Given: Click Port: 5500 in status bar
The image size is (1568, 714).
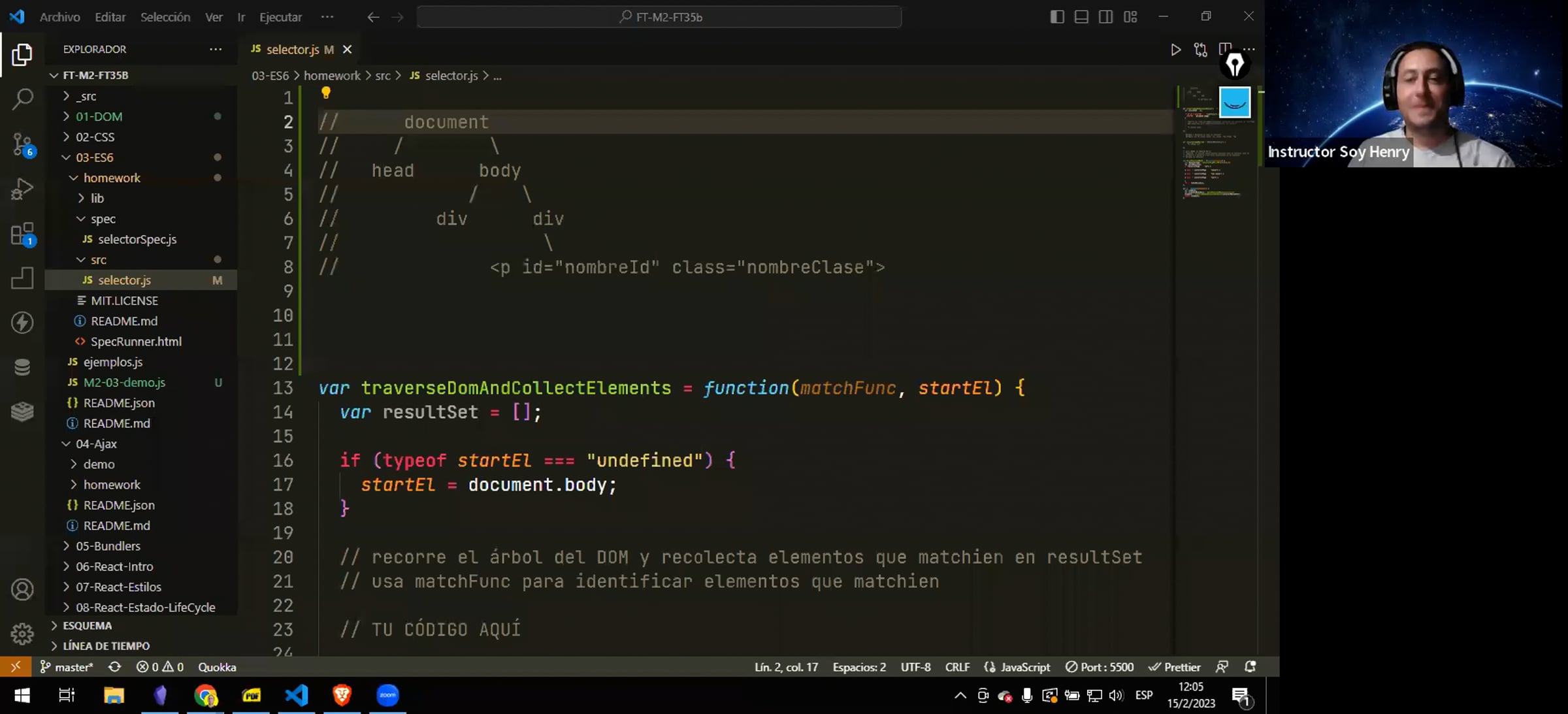Looking at the screenshot, I should [1100, 667].
